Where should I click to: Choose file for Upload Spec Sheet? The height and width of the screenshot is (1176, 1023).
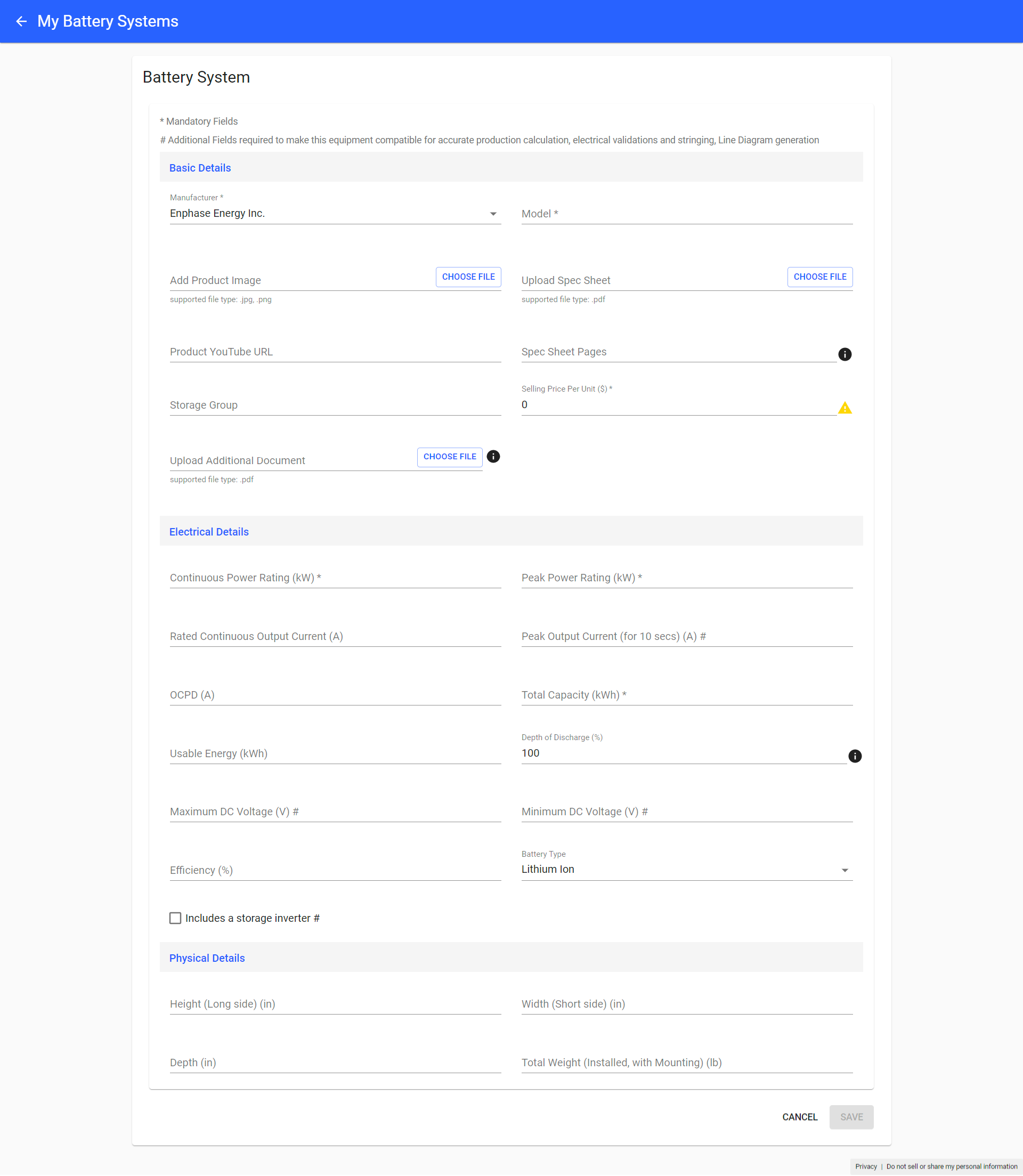tap(820, 277)
